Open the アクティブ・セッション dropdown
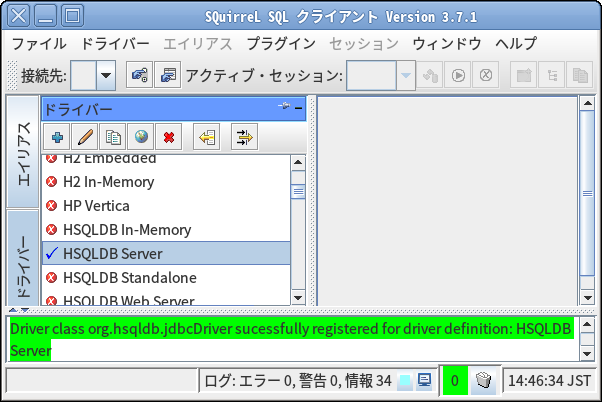 click(380, 75)
